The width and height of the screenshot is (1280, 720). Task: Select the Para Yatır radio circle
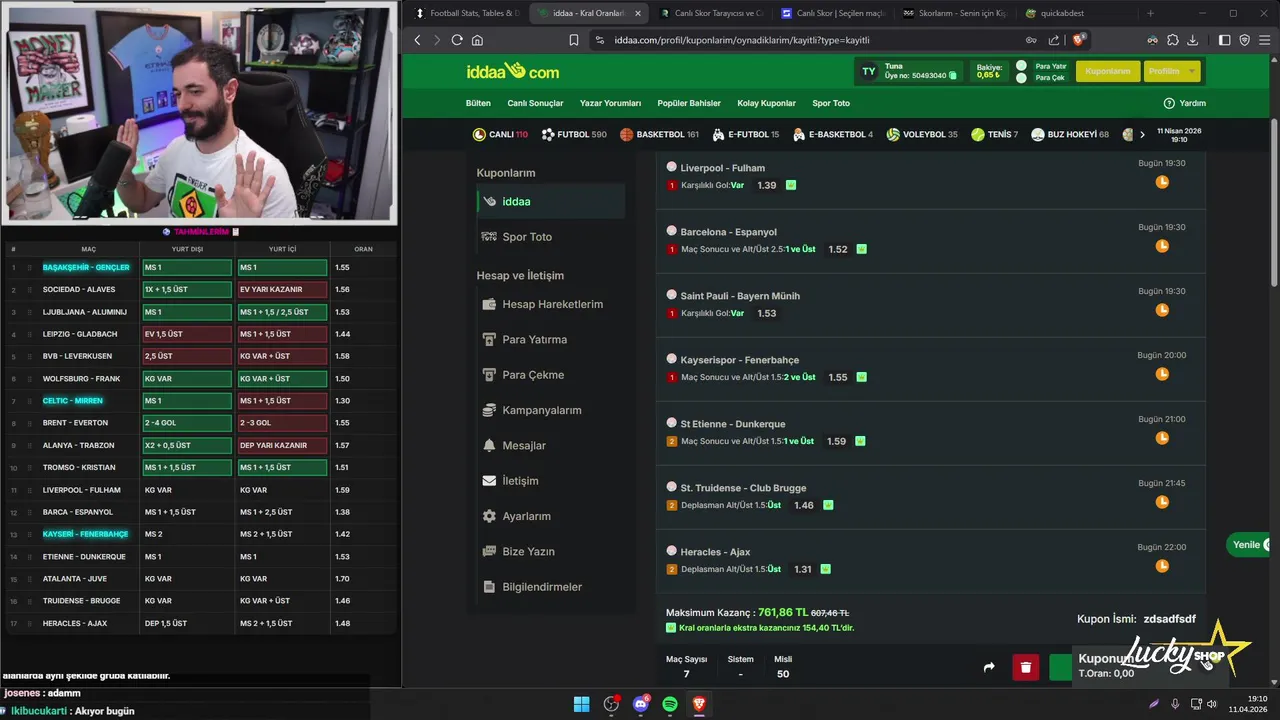tap(1021, 66)
